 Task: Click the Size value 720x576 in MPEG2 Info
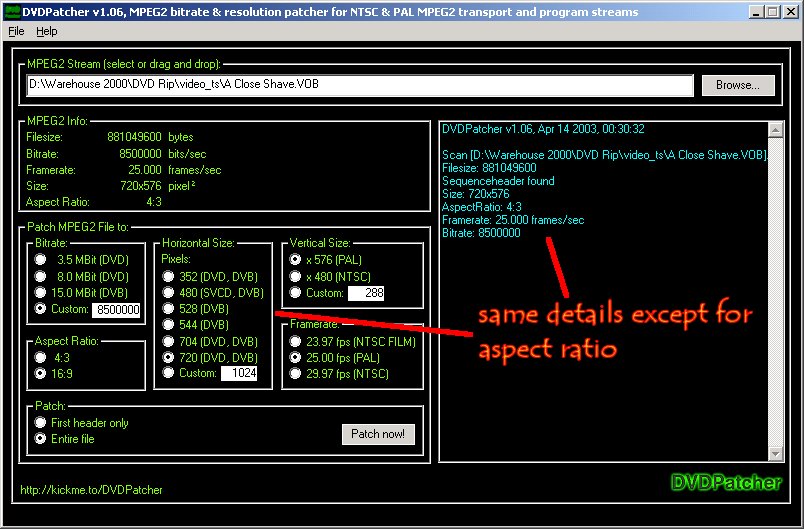coord(142,186)
